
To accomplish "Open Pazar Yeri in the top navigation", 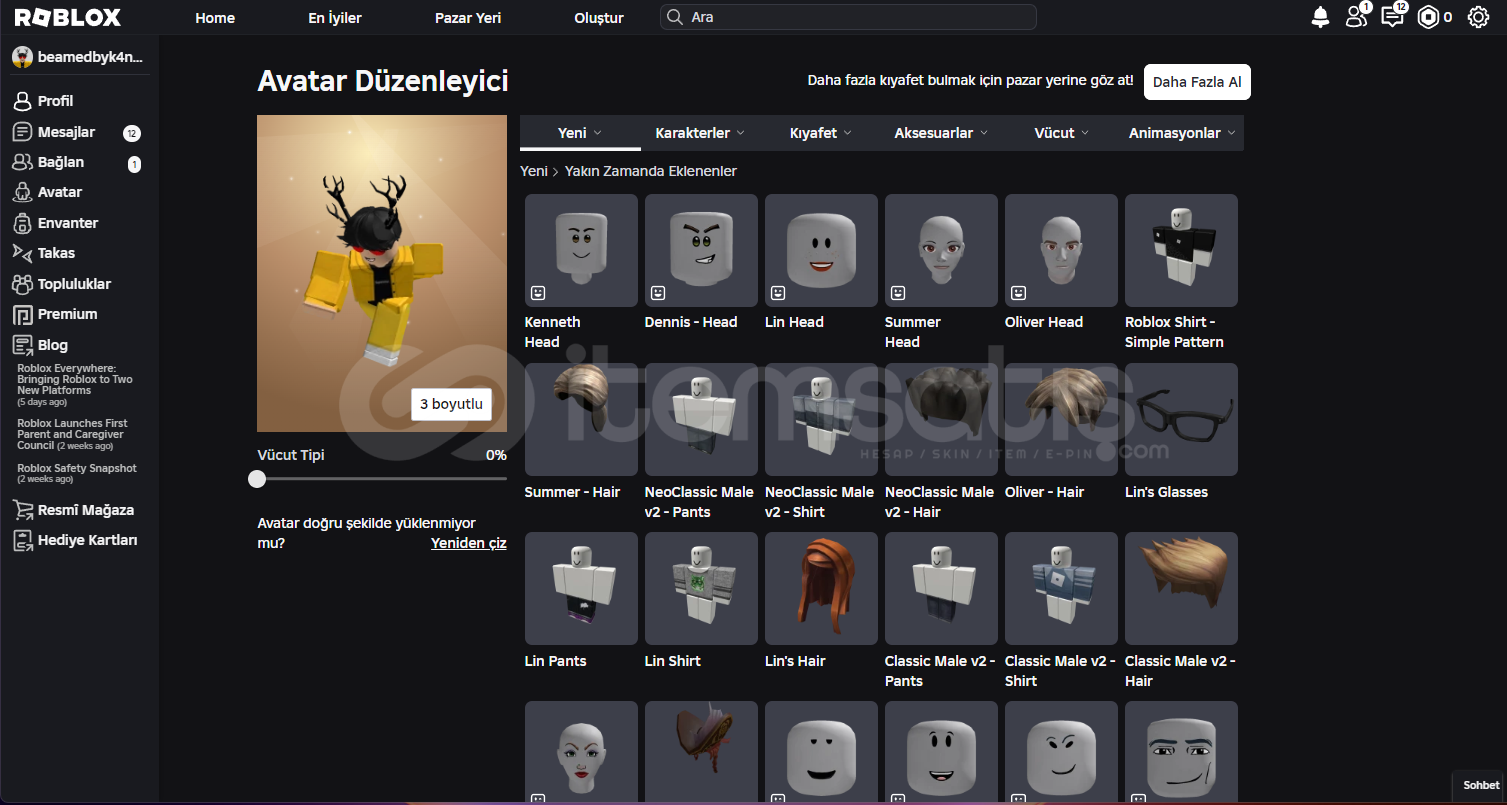I will pyautogui.click(x=468, y=18).
